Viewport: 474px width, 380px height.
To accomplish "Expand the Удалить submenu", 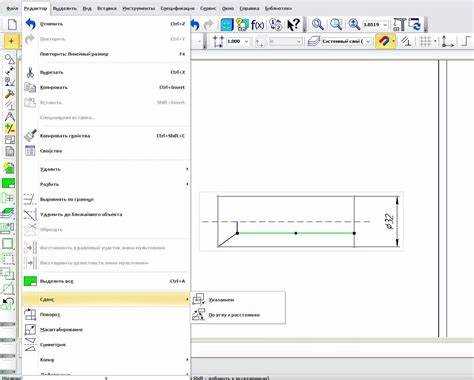I will tap(106, 169).
